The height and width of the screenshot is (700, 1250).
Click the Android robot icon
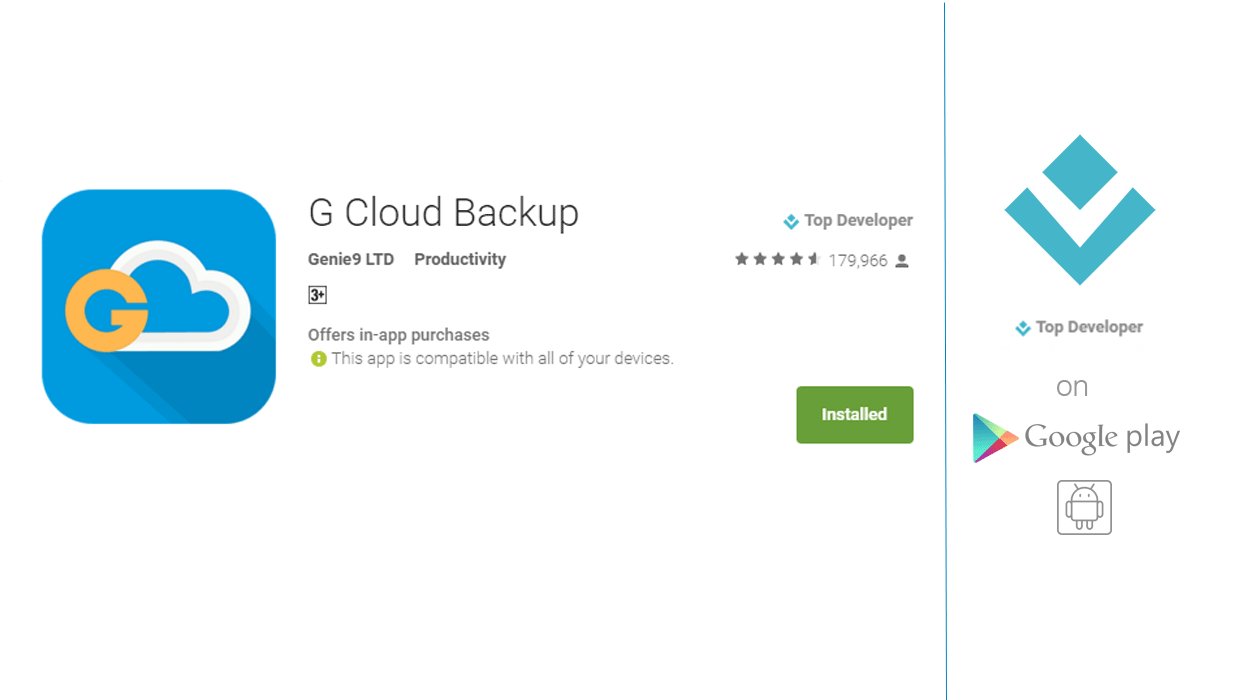1084,507
